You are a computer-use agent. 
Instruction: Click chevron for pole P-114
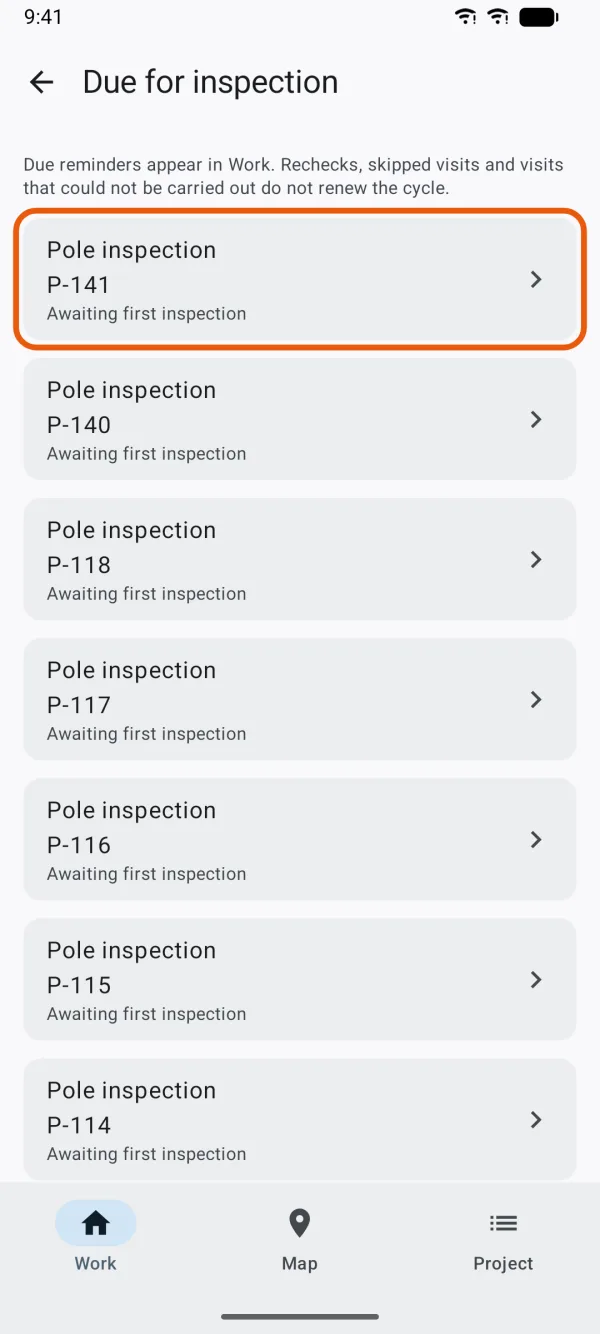[x=536, y=1119]
